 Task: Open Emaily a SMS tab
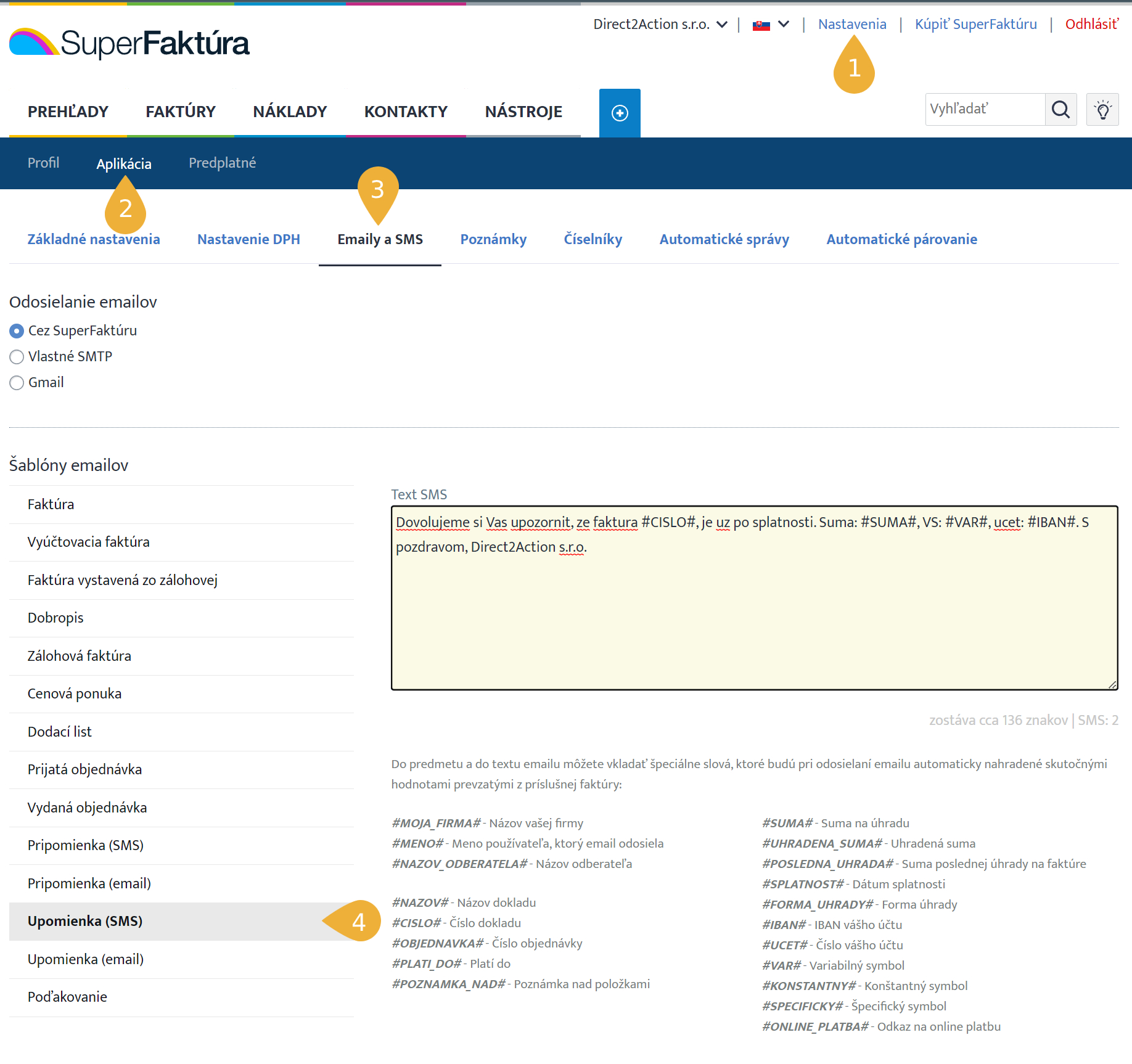(x=380, y=239)
